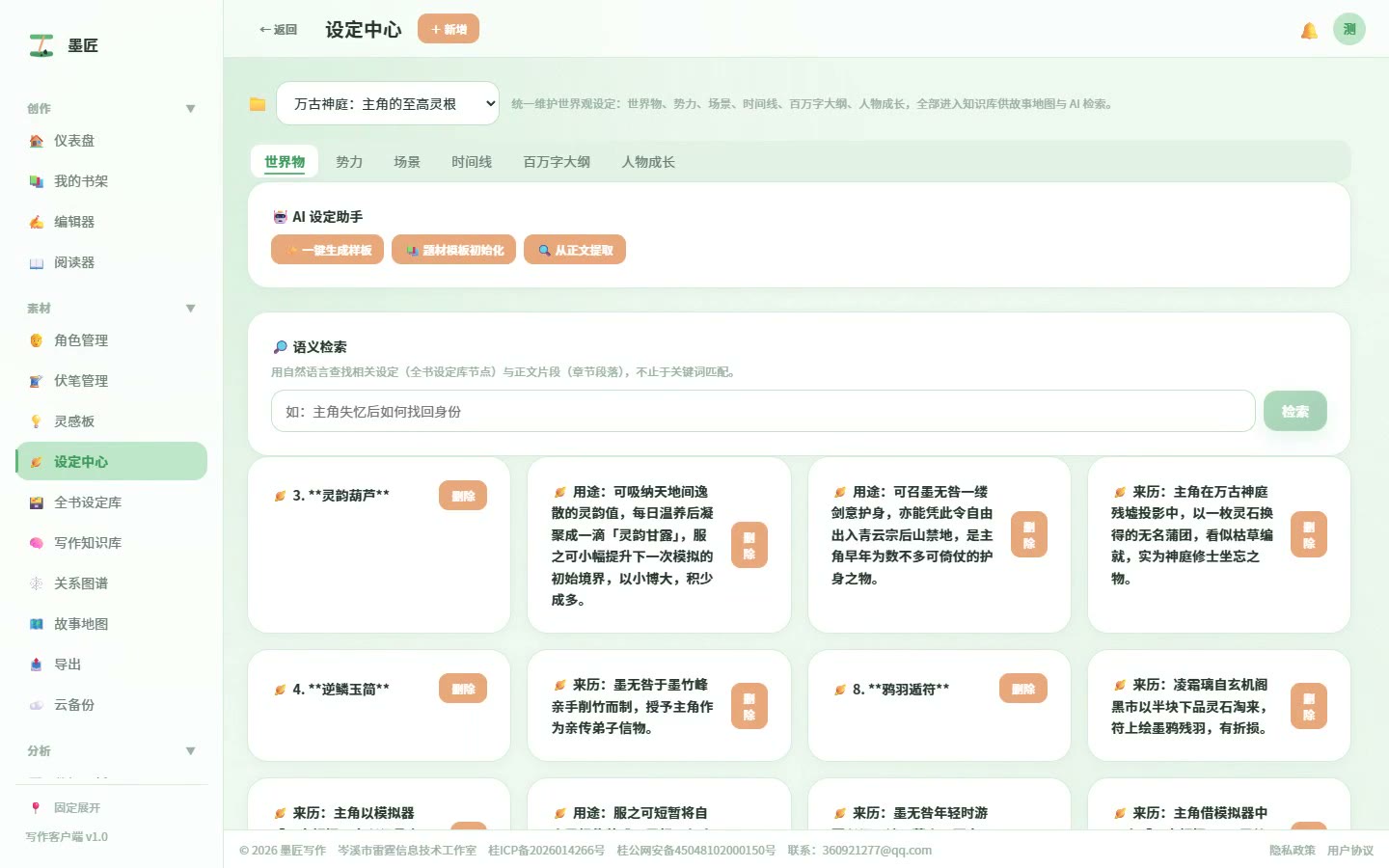Click the notification bell icon

(1309, 30)
